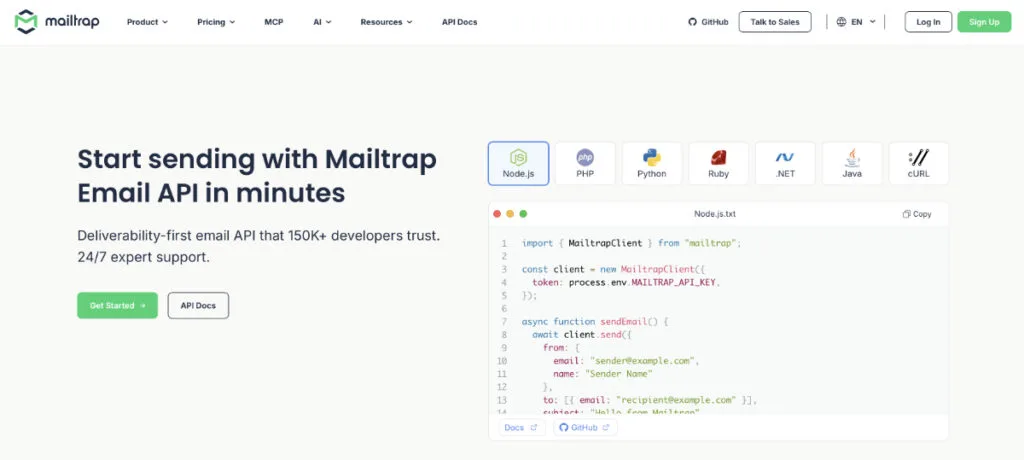Select the .NET language tab
Screen dimensions: 1024x460
pos(785,163)
